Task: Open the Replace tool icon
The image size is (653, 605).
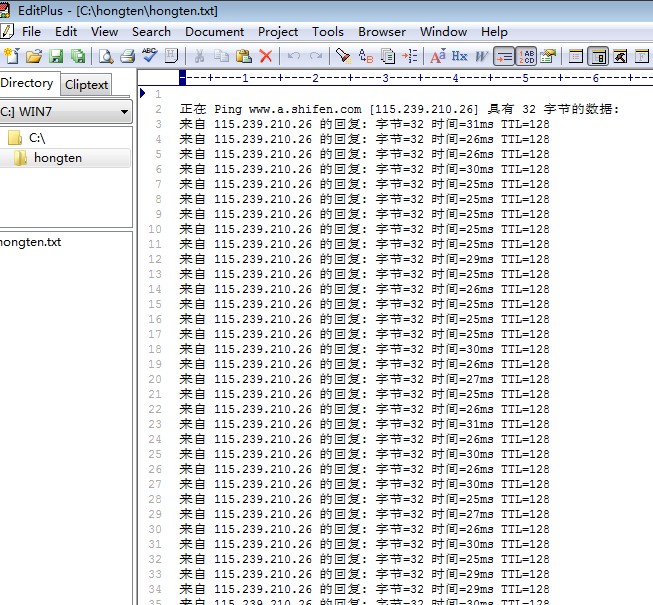Action: (x=366, y=56)
